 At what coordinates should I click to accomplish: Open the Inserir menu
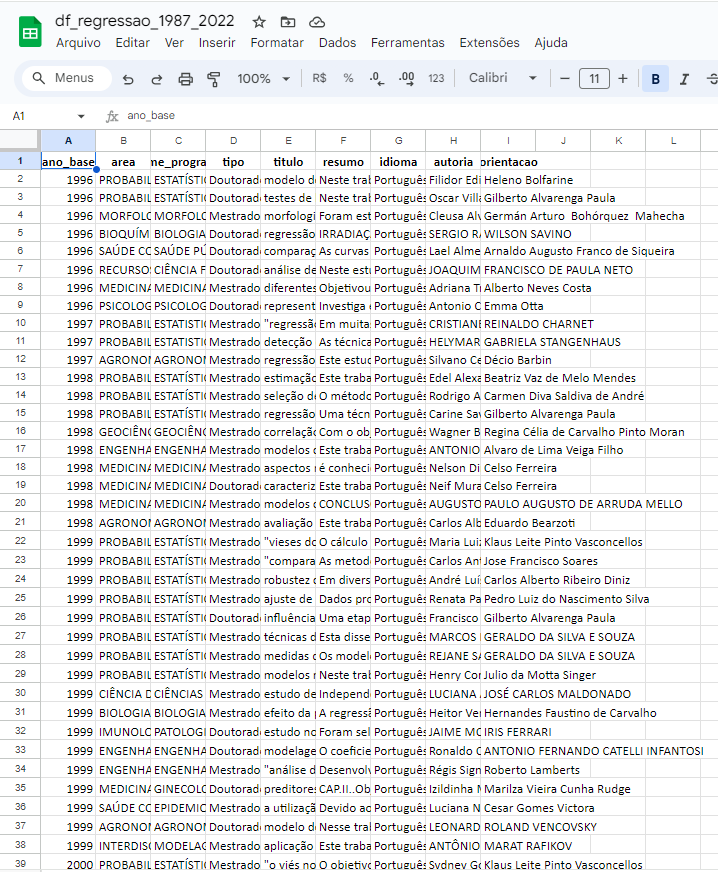point(217,43)
